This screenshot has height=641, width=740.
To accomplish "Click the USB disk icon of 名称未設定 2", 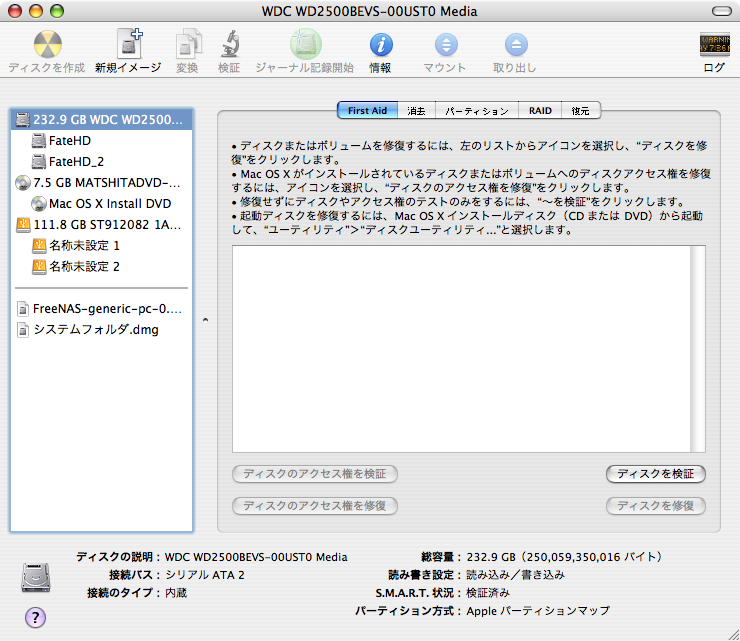I will tap(39, 267).
